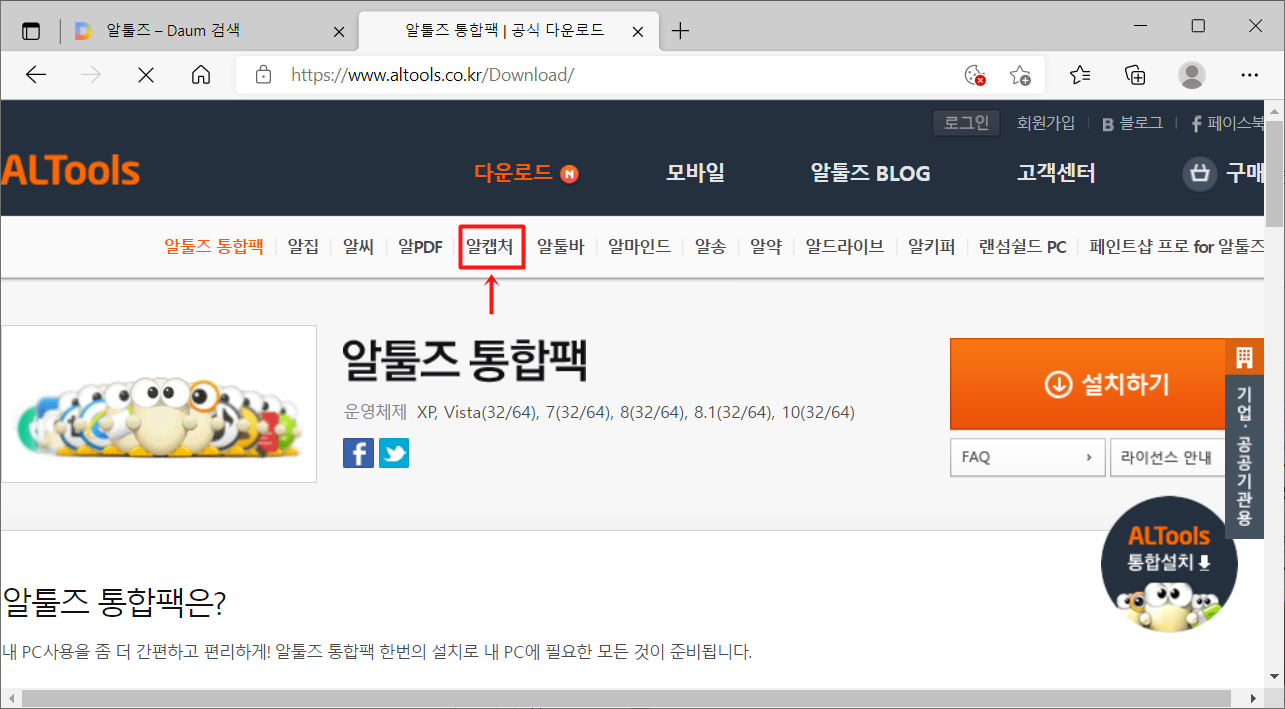This screenshot has width=1285, height=709.
Task: Open Edge settings and more menu
Action: 1249,75
